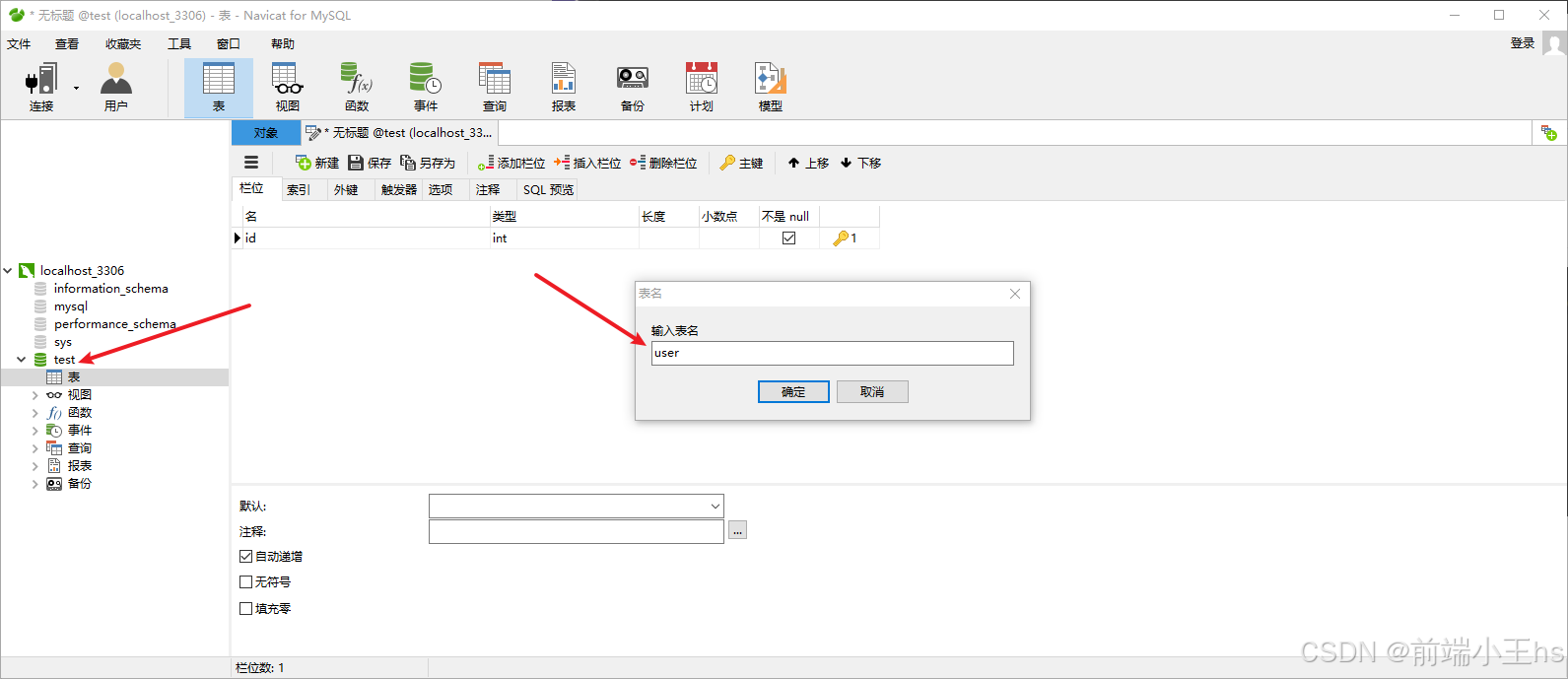Open the 计划 (Schedule) toolbar icon

(702, 87)
